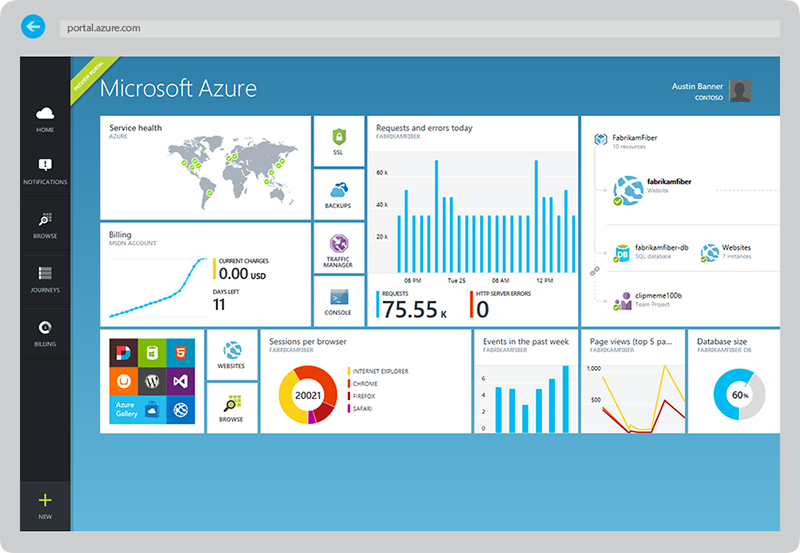Click the Visual Studio icon in gallery
This screenshot has width=800, height=553.
pos(181,381)
